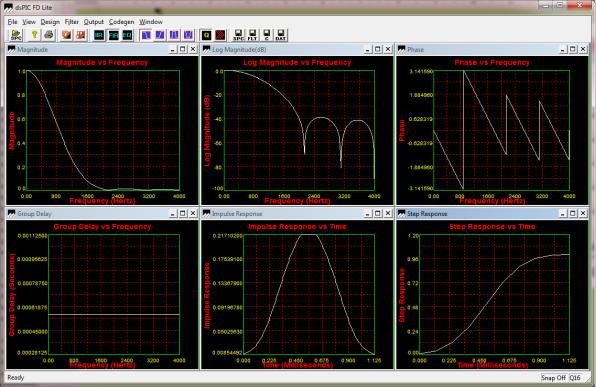Activate the Group Delay window title bar

(x=102, y=214)
